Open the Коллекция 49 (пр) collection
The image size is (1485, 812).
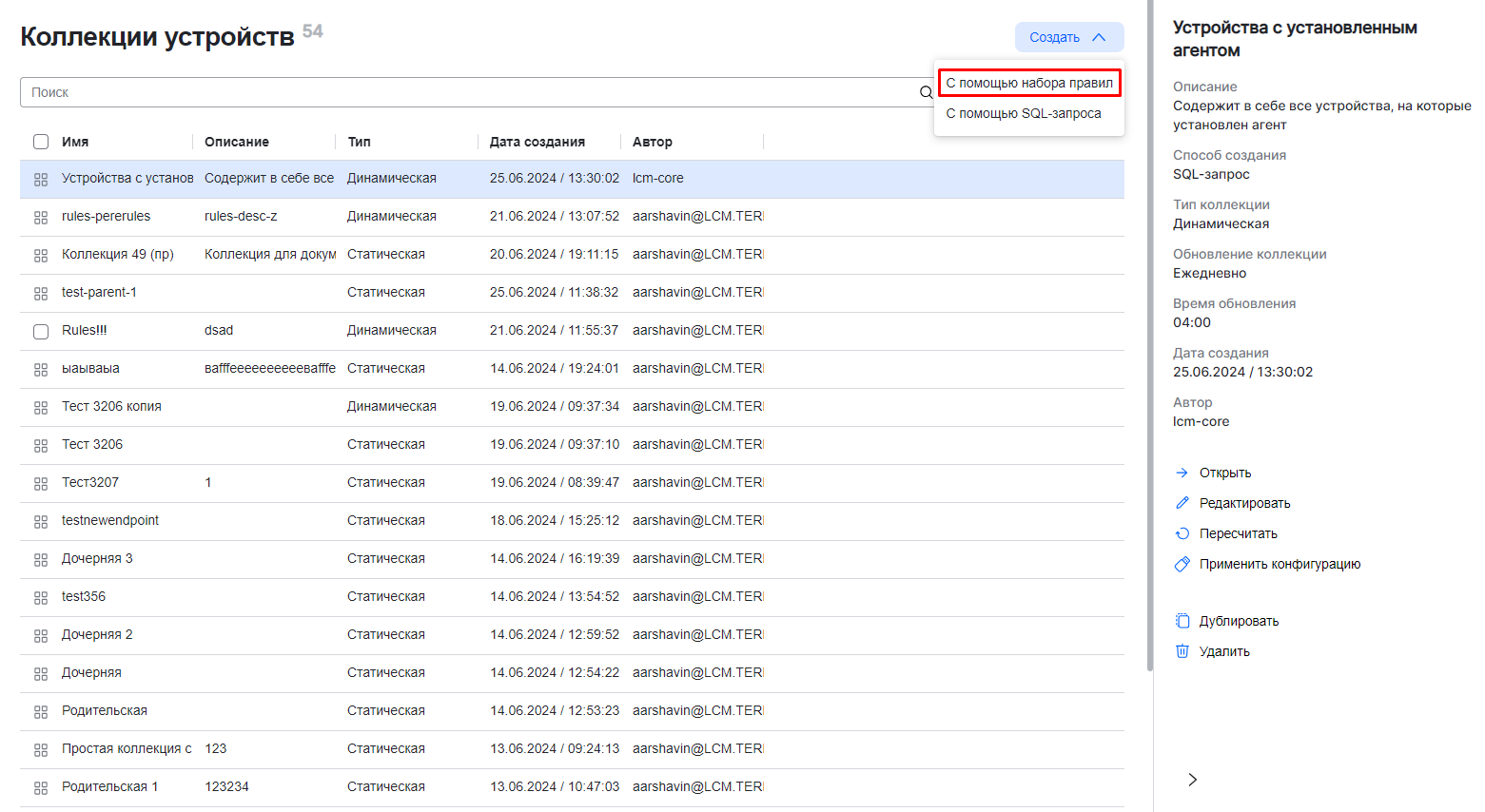tap(118, 254)
